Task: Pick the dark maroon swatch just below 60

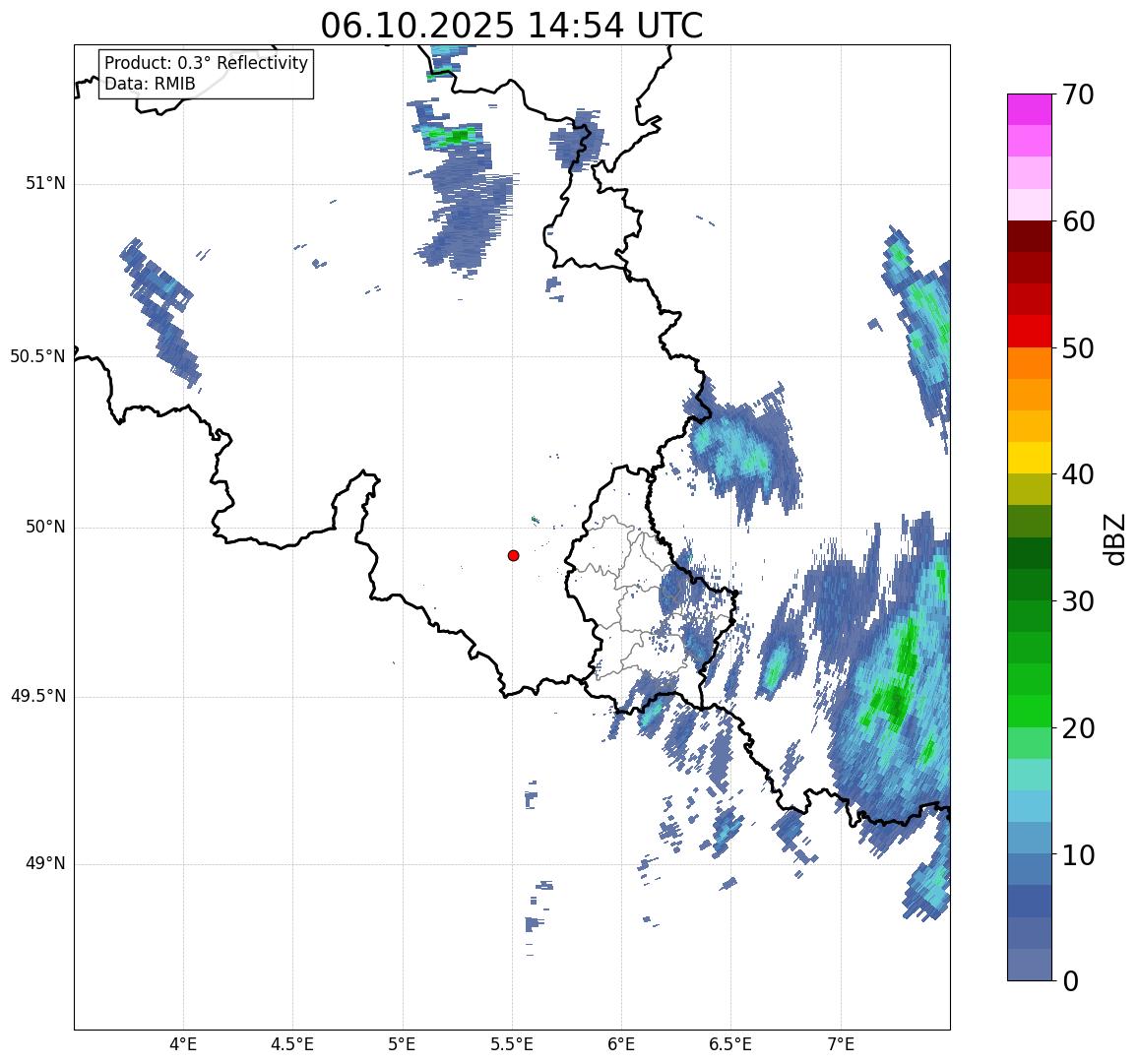Action: [1030, 236]
